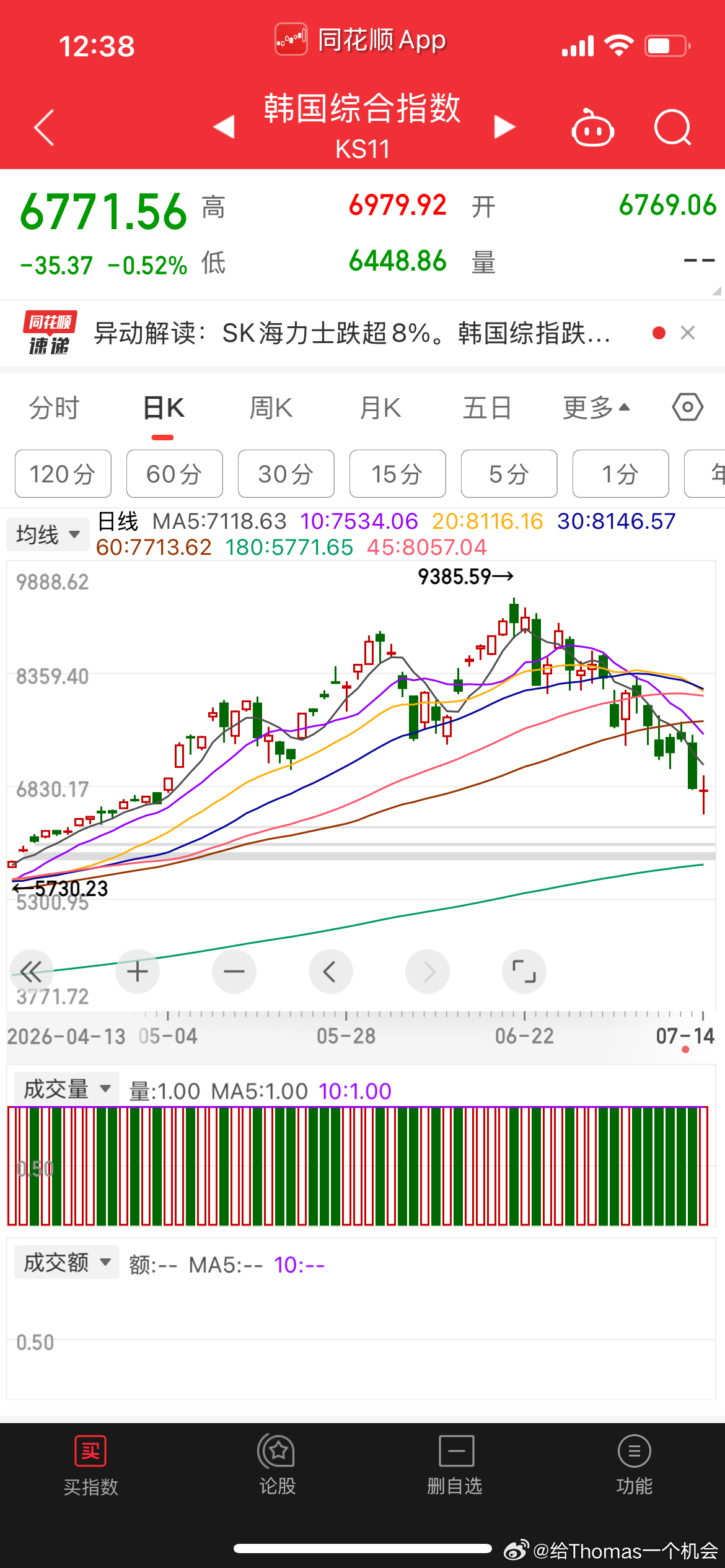Expand quote details corner triangle
The width and height of the screenshot is (725, 1568).
(x=716, y=290)
